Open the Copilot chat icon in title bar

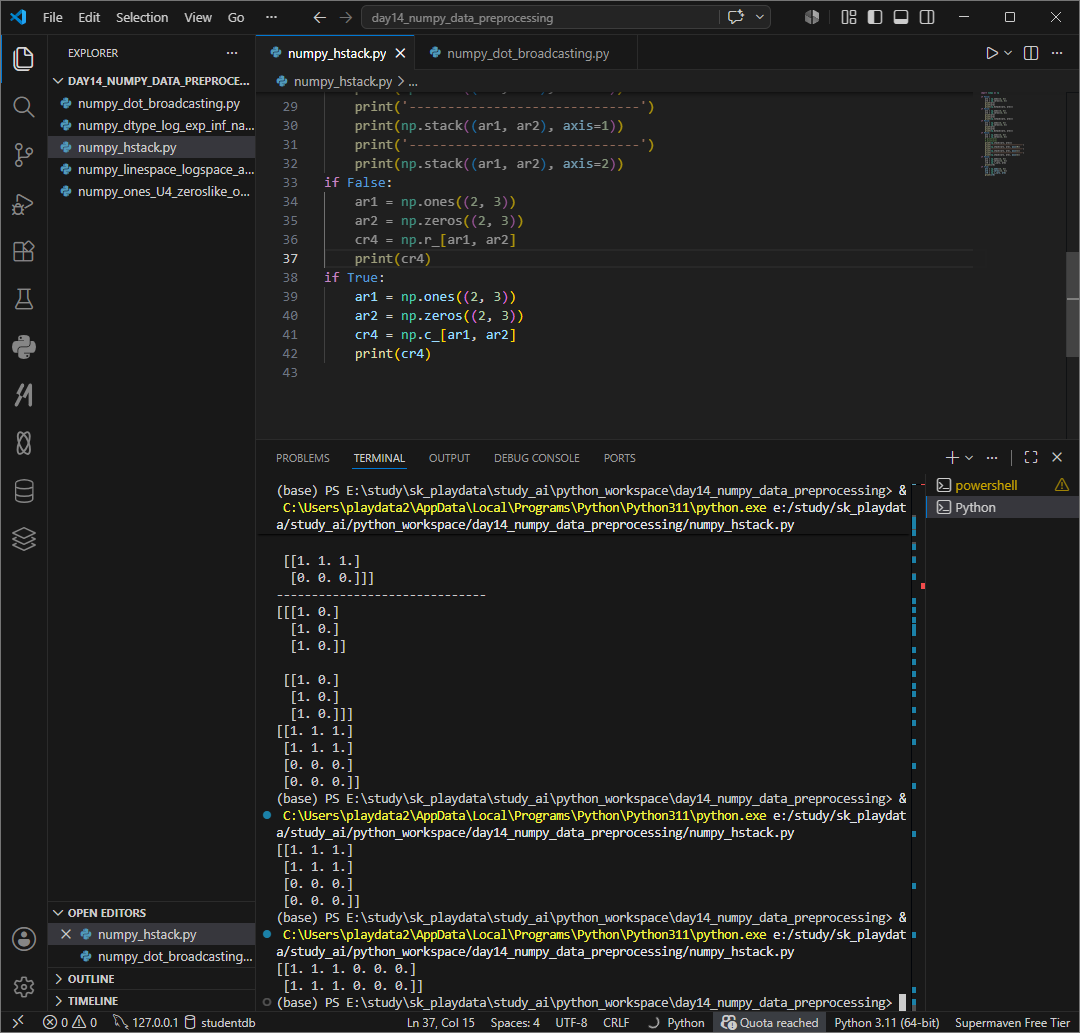point(736,17)
